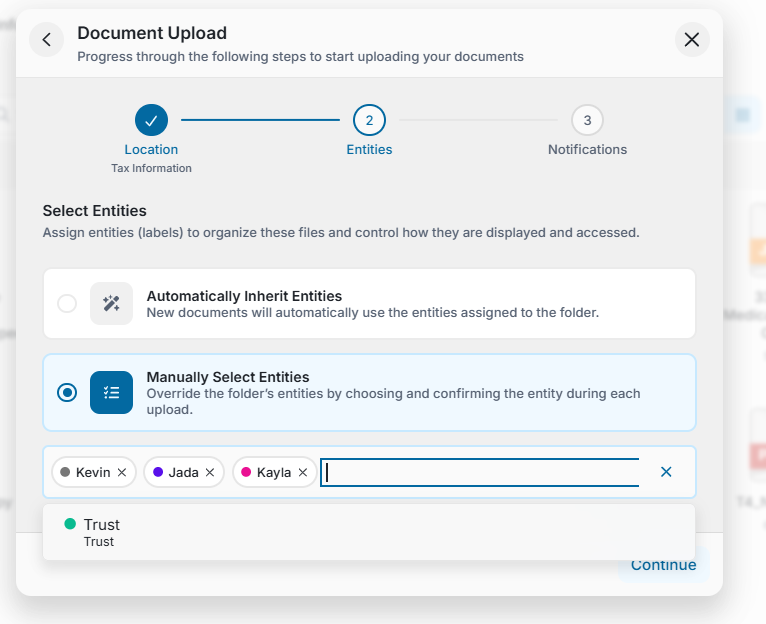
Task: Select step 2 Entities circle
Action: 369,120
